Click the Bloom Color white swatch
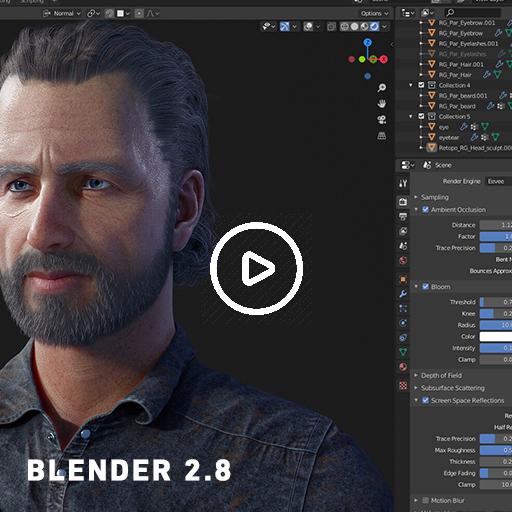Viewport: 512px width, 512px height. coord(496,337)
